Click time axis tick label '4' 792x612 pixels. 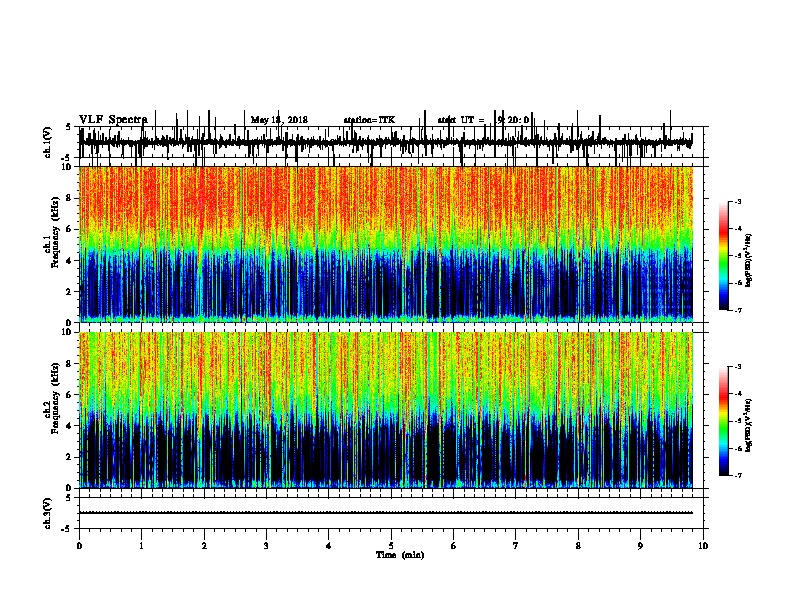coord(329,546)
